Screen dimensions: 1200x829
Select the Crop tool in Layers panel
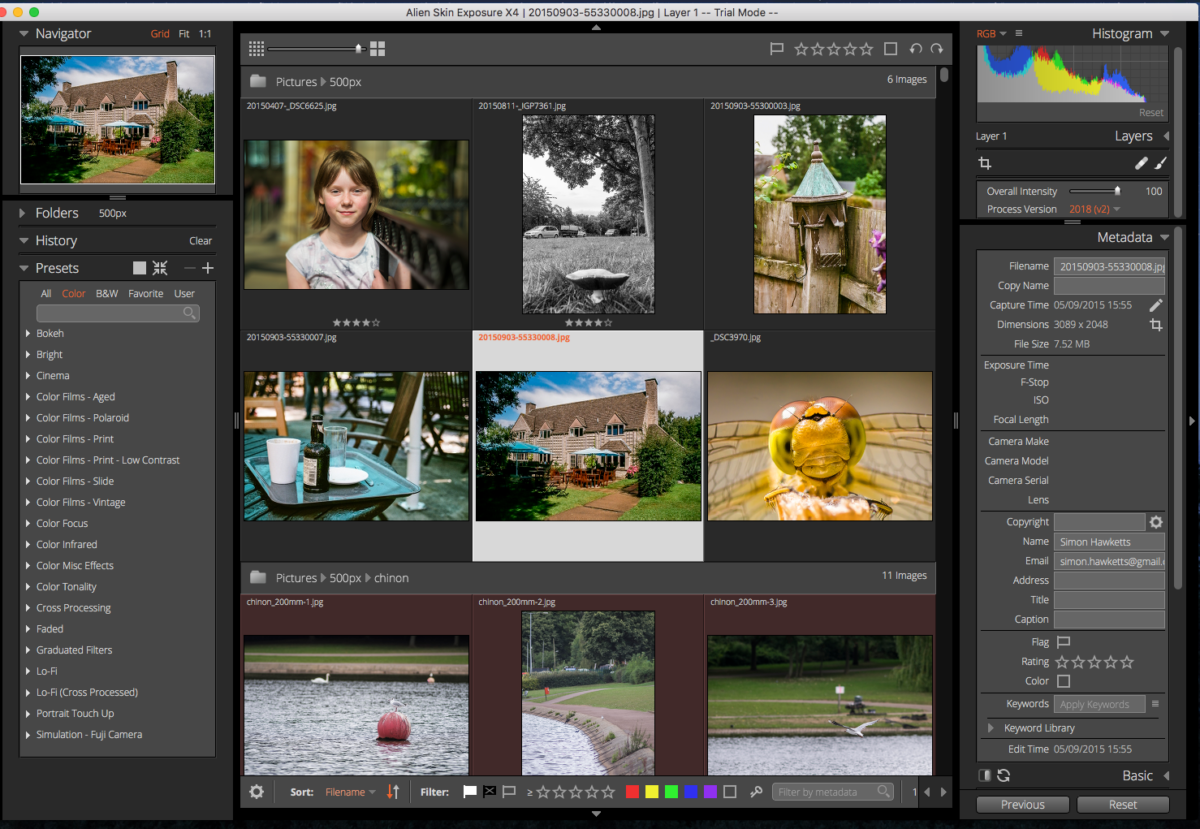click(984, 163)
